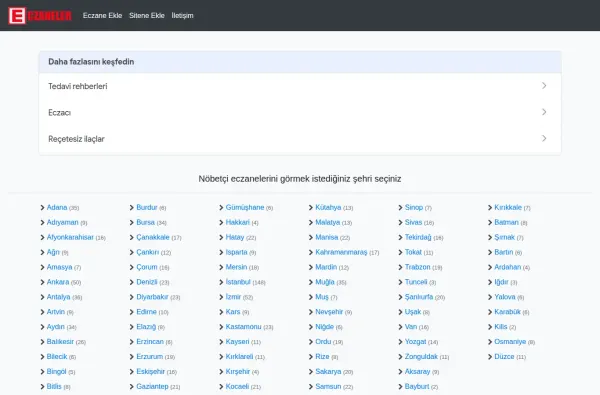Screen dimensions: 600x395
Task: Select the city Adana
Action: (57, 207)
